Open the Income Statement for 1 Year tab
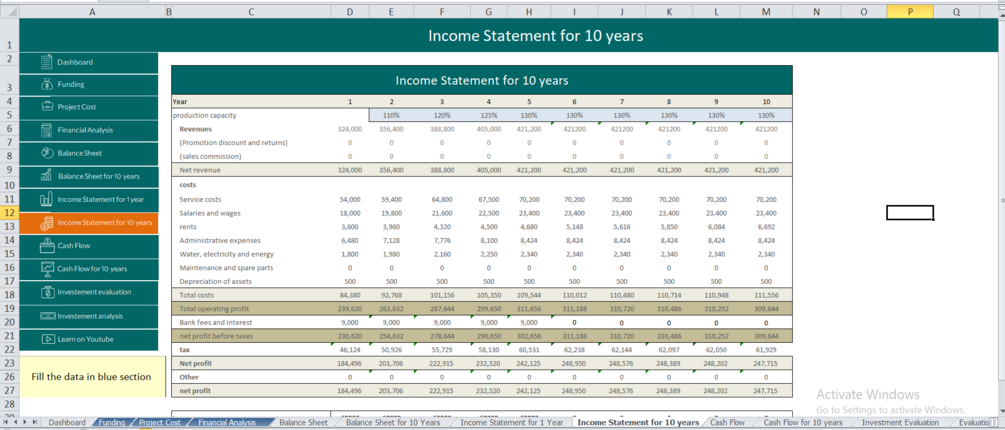 coord(511,423)
